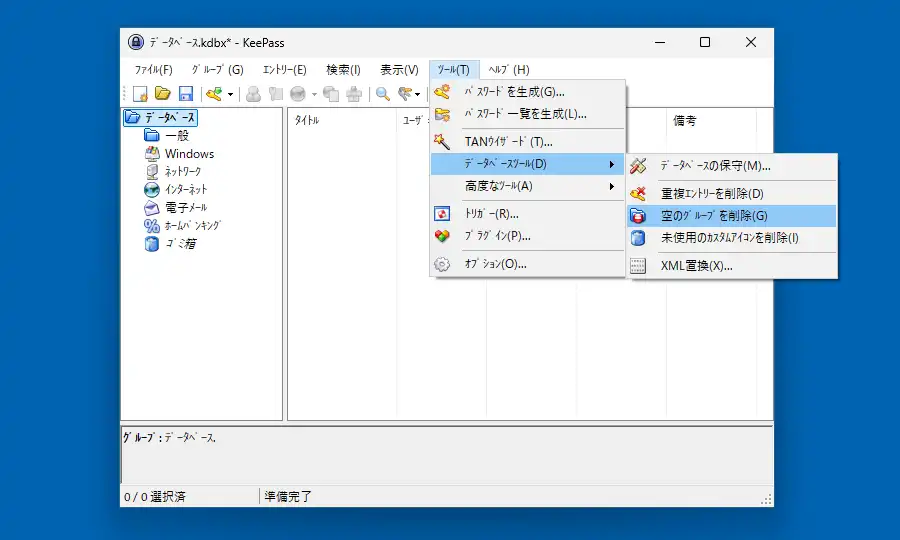Click the unused custom icons bin icon
Screen dimensions: 900x540
638,238
